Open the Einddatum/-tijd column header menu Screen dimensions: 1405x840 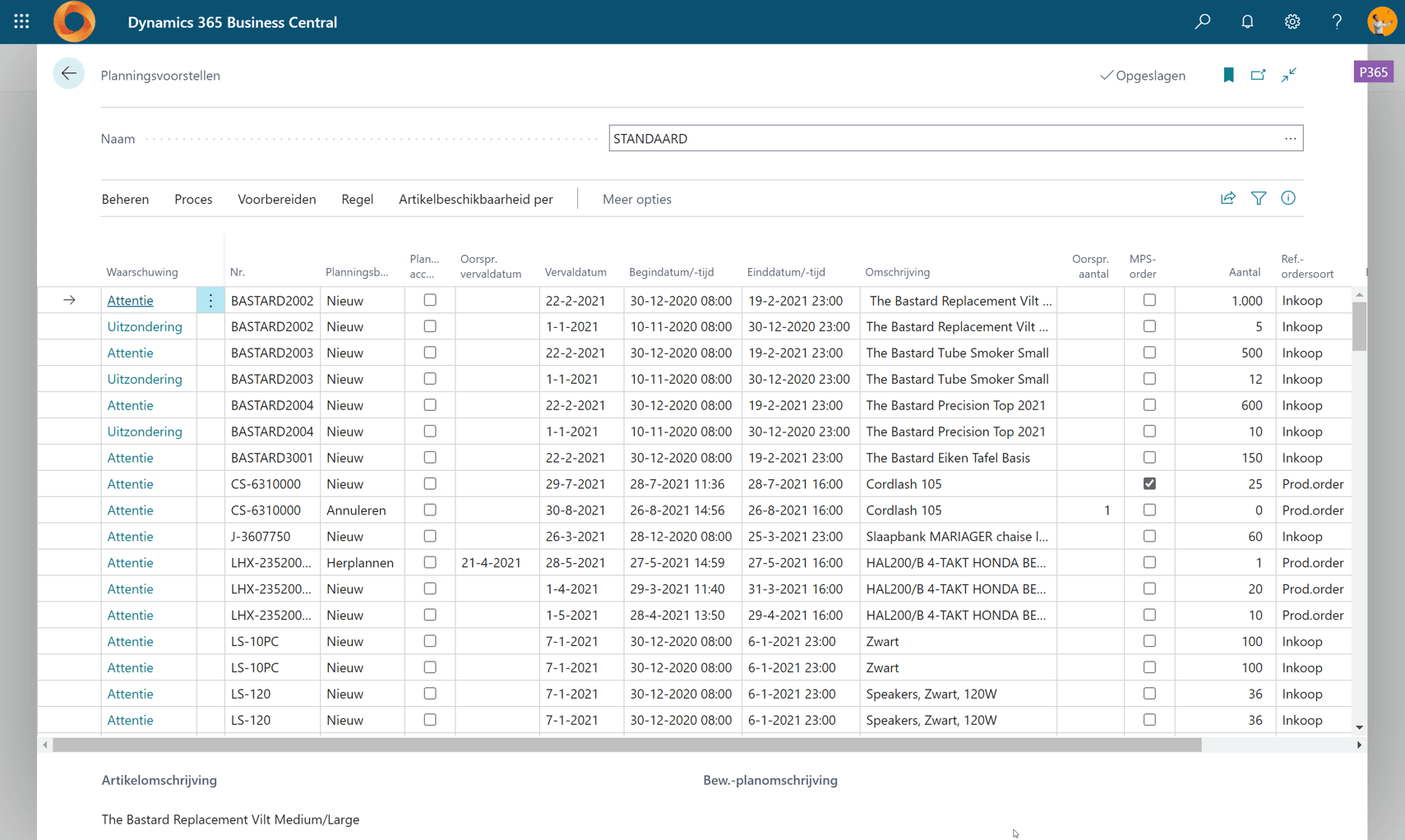pos(786,272)
